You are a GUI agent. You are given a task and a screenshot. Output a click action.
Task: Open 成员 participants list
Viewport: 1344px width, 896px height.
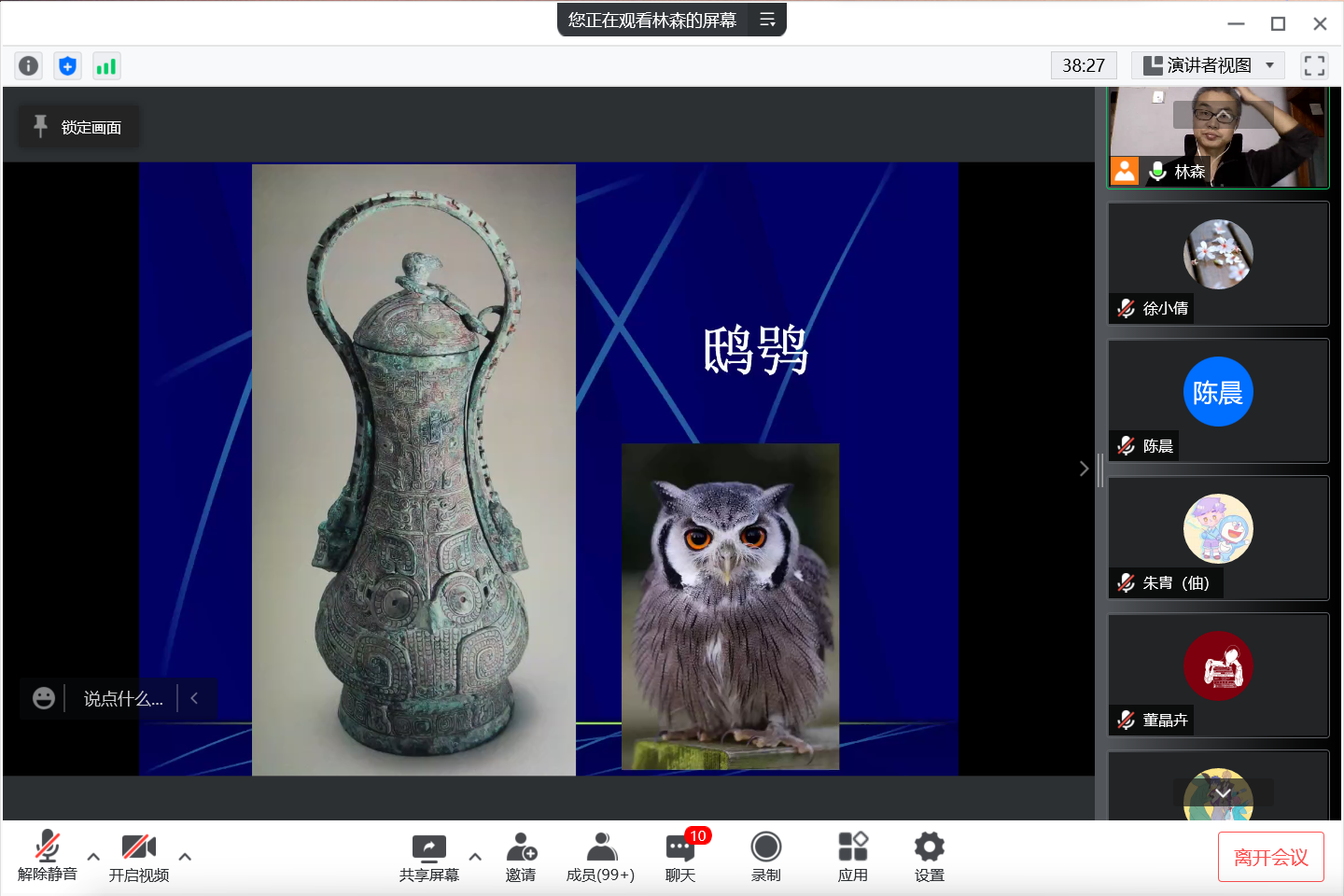[600, 857]
